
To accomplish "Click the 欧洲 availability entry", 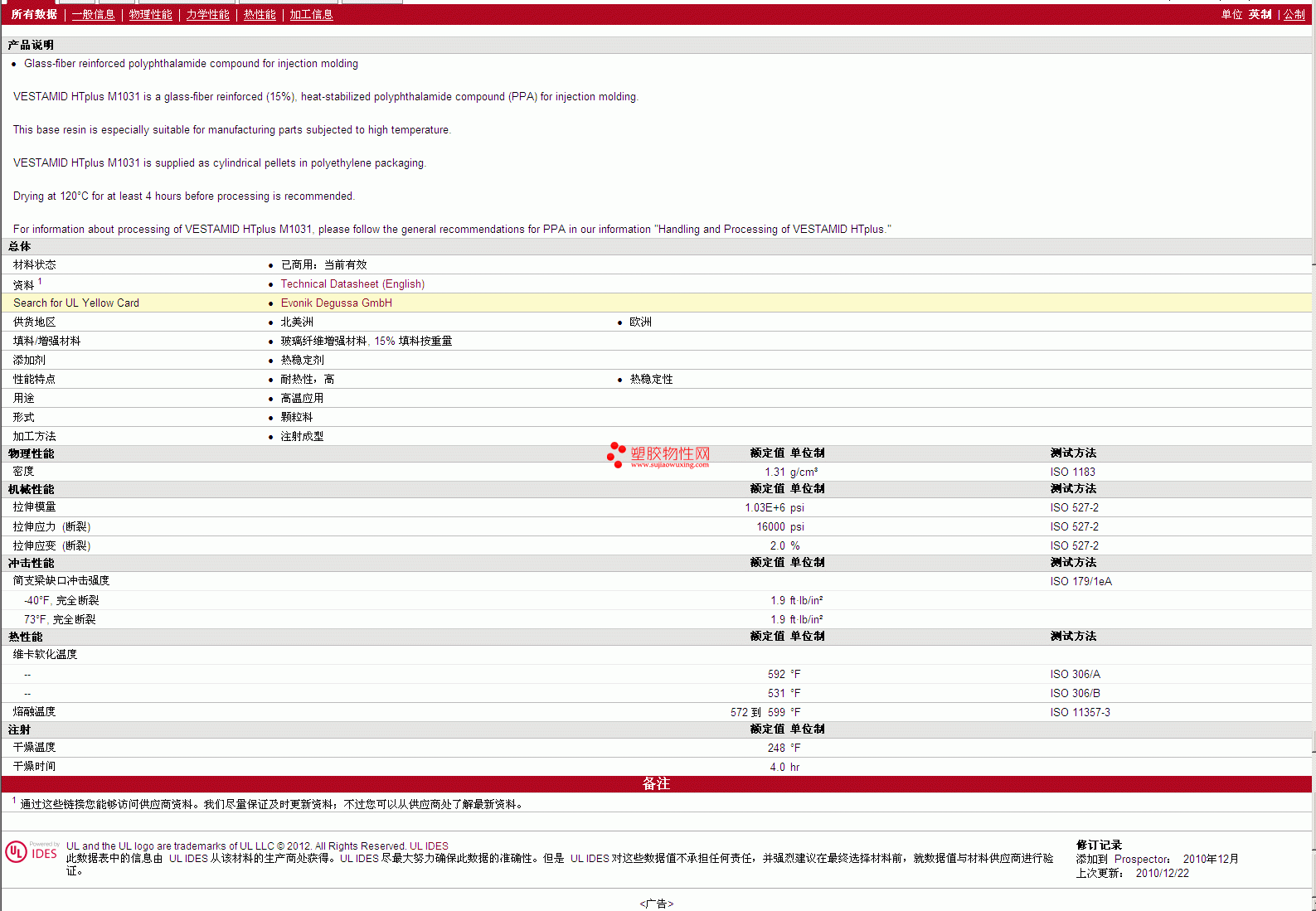I will [640, 322].
